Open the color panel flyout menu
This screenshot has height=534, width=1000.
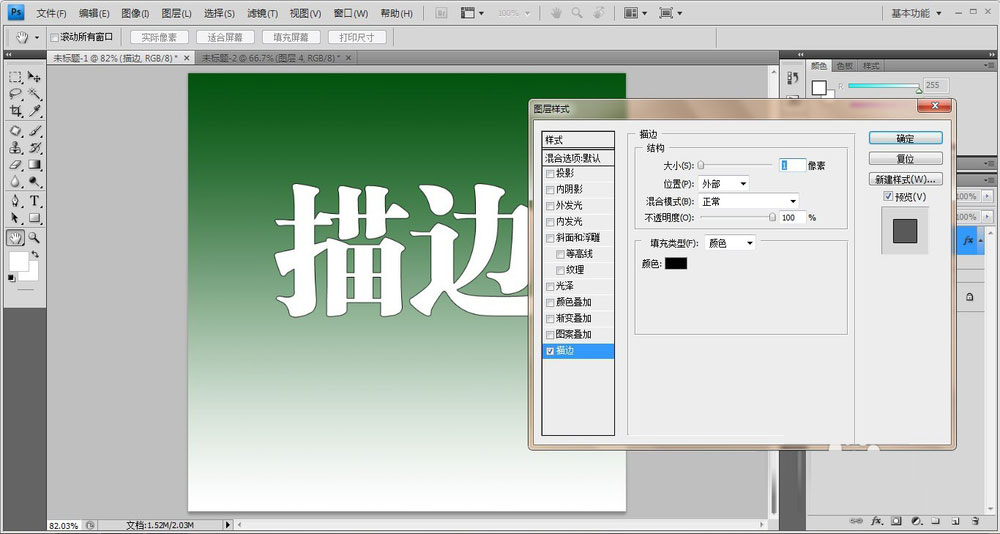tap(990, 66)
